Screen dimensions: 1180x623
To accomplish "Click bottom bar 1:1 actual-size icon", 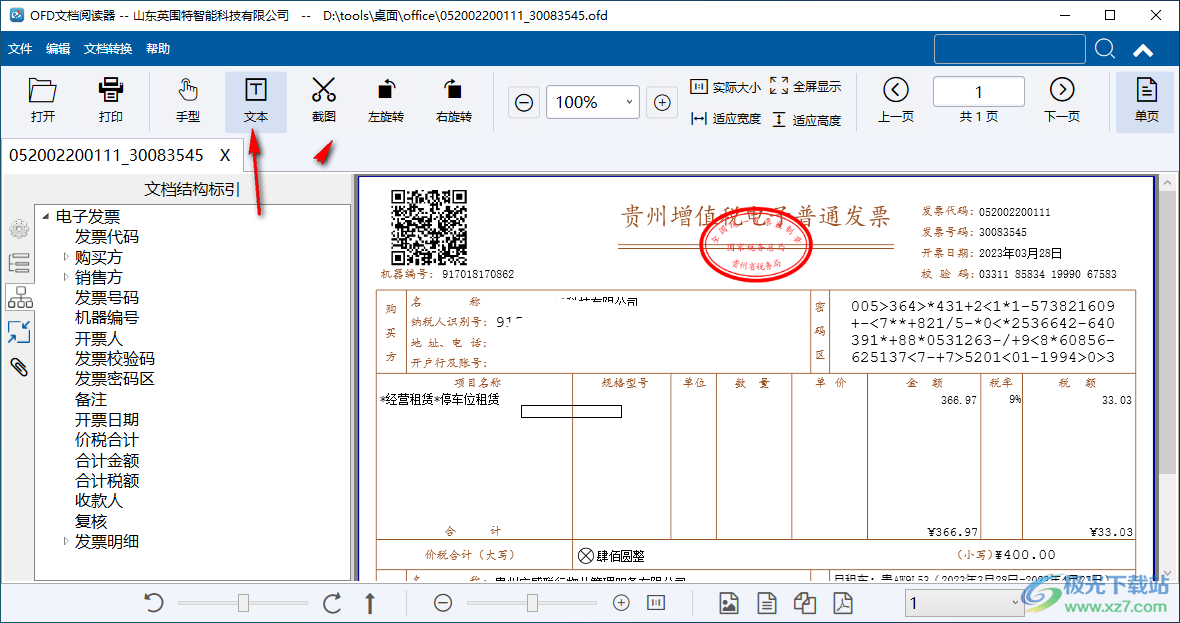I will (656, 603).
